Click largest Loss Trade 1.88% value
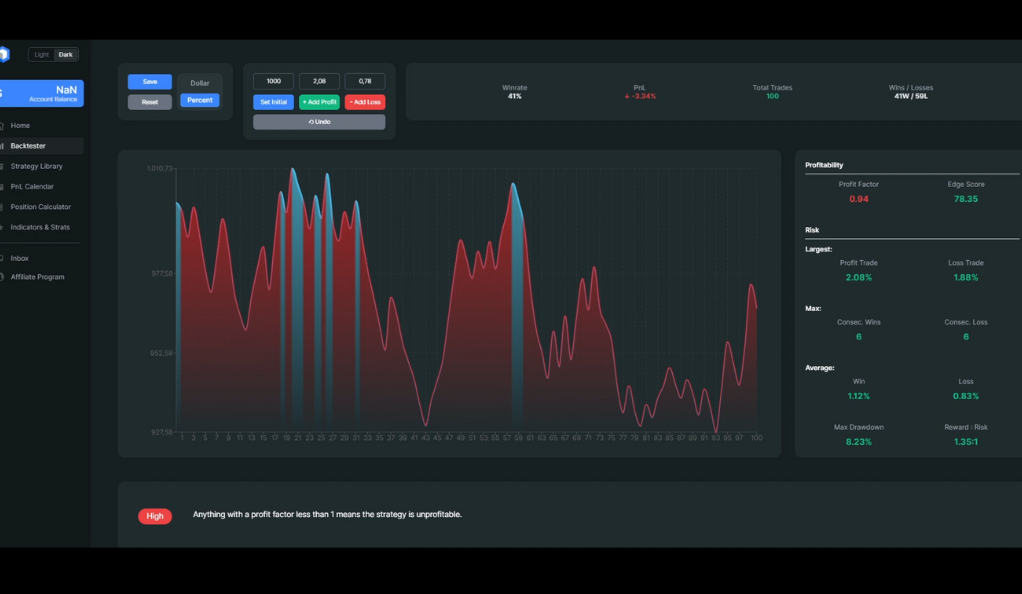1022x594 pixels. 966,277
